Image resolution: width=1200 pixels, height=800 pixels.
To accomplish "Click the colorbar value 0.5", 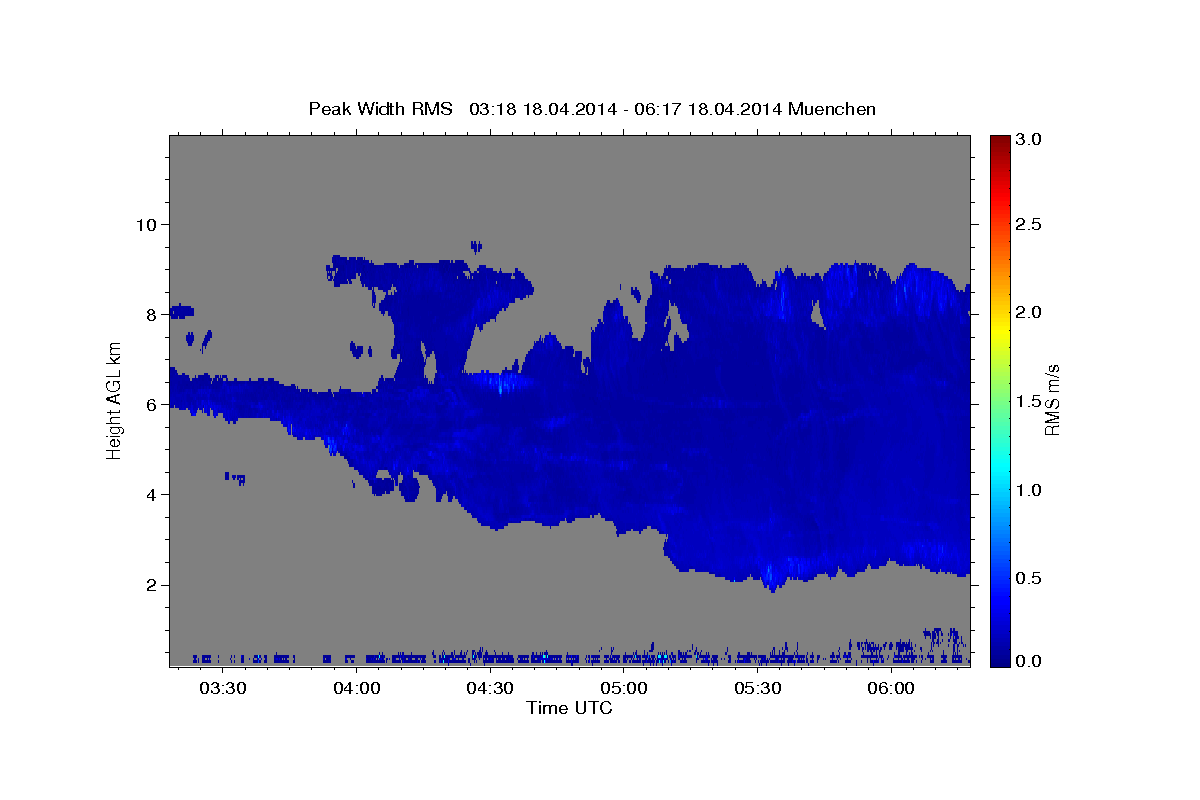I will click(x=1029, y=578).
